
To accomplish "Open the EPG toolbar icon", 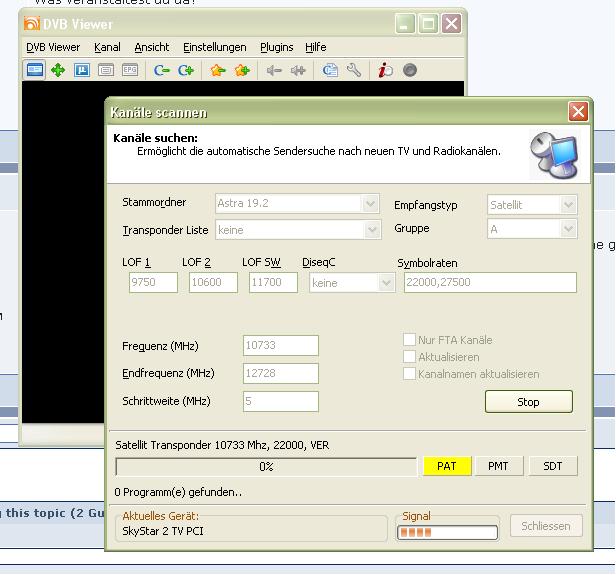I will pyautogui.click(x=130, y=70).
